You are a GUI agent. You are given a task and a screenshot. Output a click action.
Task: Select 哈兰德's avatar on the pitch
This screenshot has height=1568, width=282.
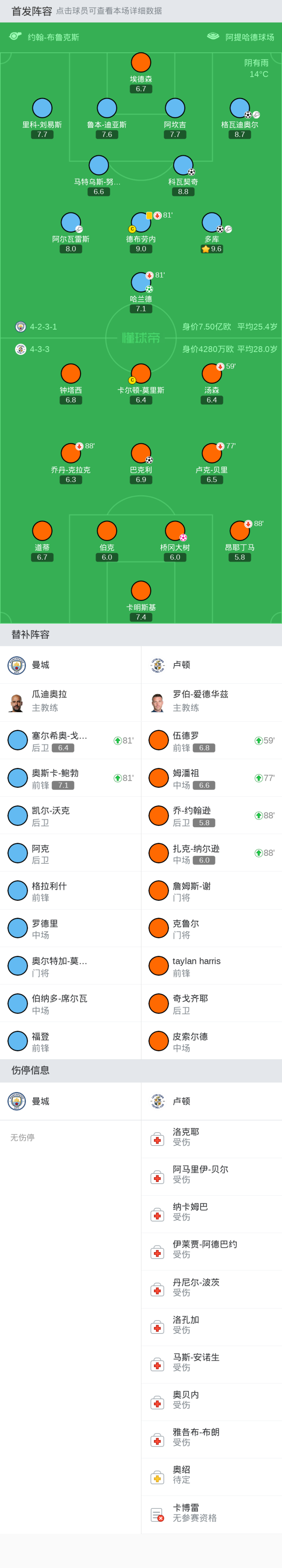141,282
